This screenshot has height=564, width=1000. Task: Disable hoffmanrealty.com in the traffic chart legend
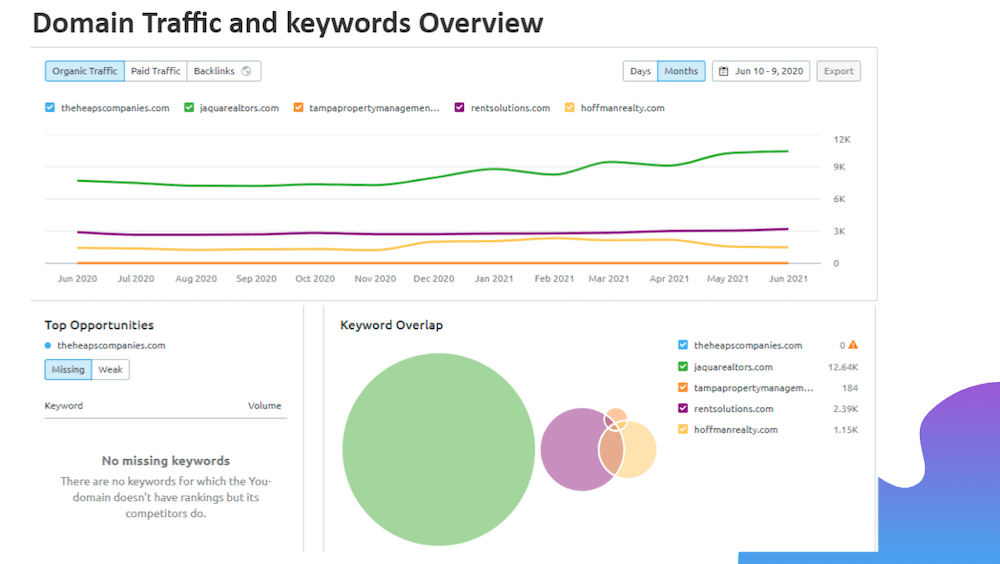pos(570,108)
